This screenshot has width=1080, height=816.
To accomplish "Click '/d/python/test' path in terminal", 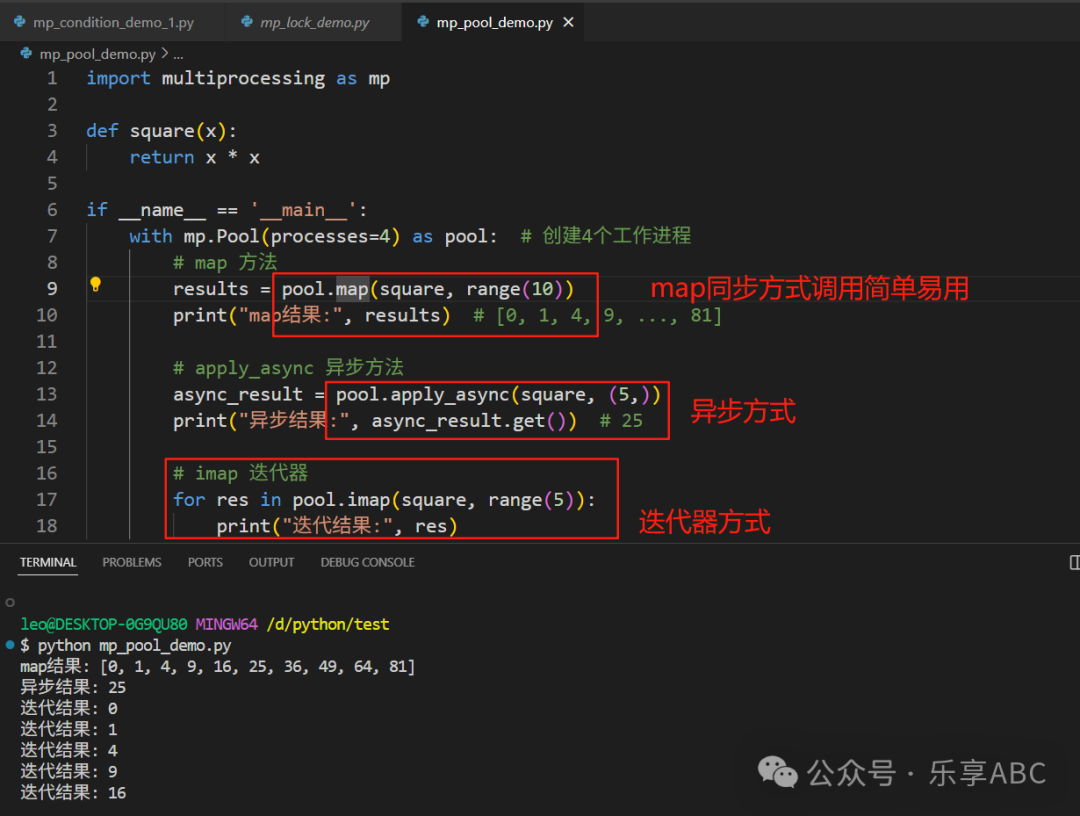I will coord(328,625).
